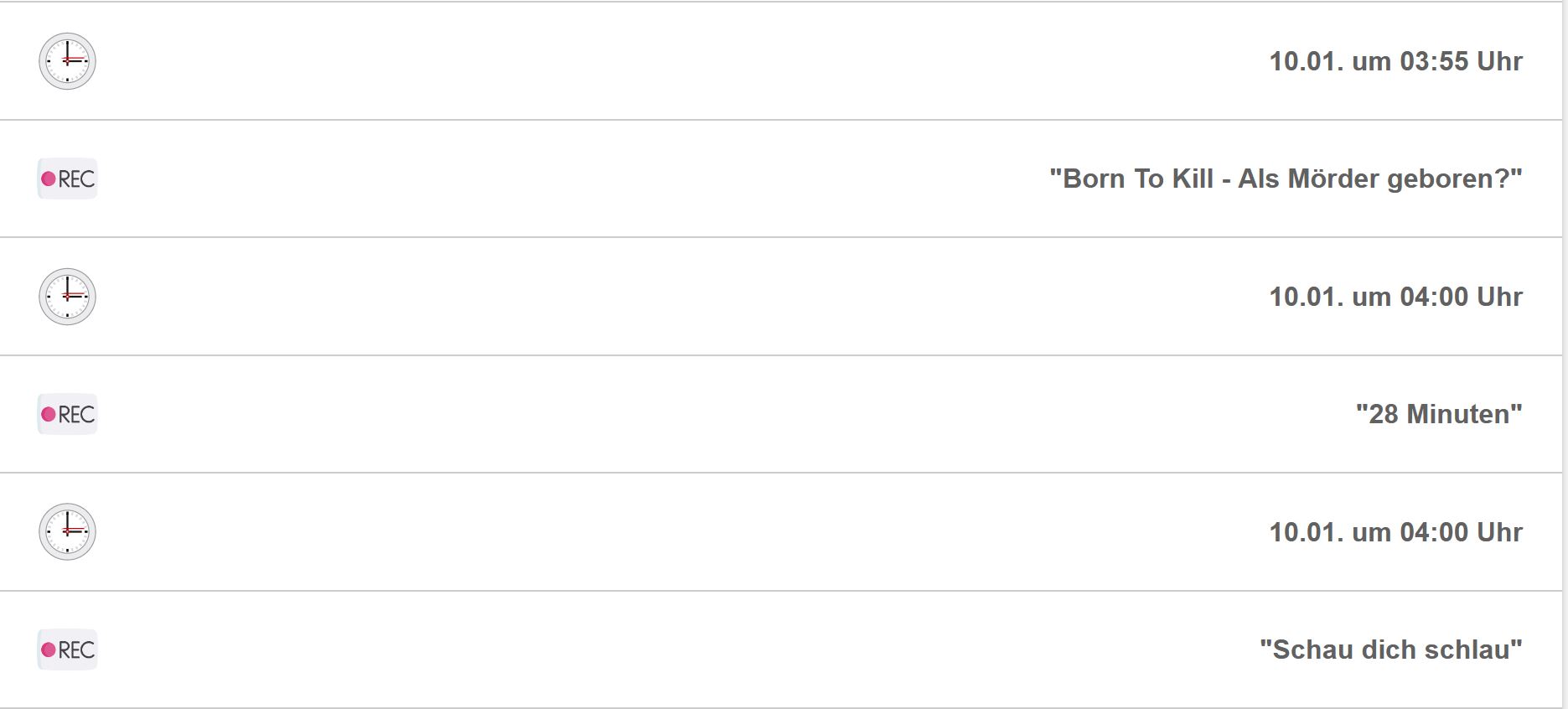Open the "28 Minuten" recording title
The width and height of the screenshot is (1568, 709).
pyautogui.click(x=1439, y=414)
